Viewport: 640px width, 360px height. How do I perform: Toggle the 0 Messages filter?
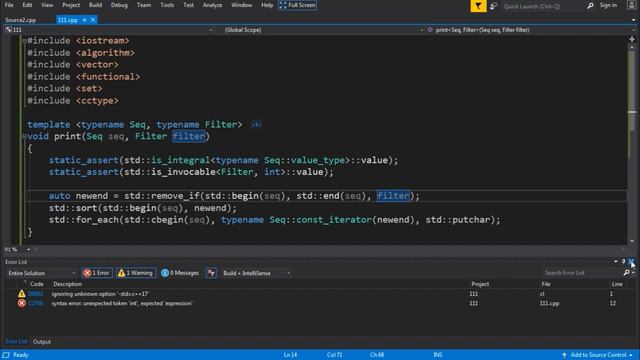click(x=180, y=273)
